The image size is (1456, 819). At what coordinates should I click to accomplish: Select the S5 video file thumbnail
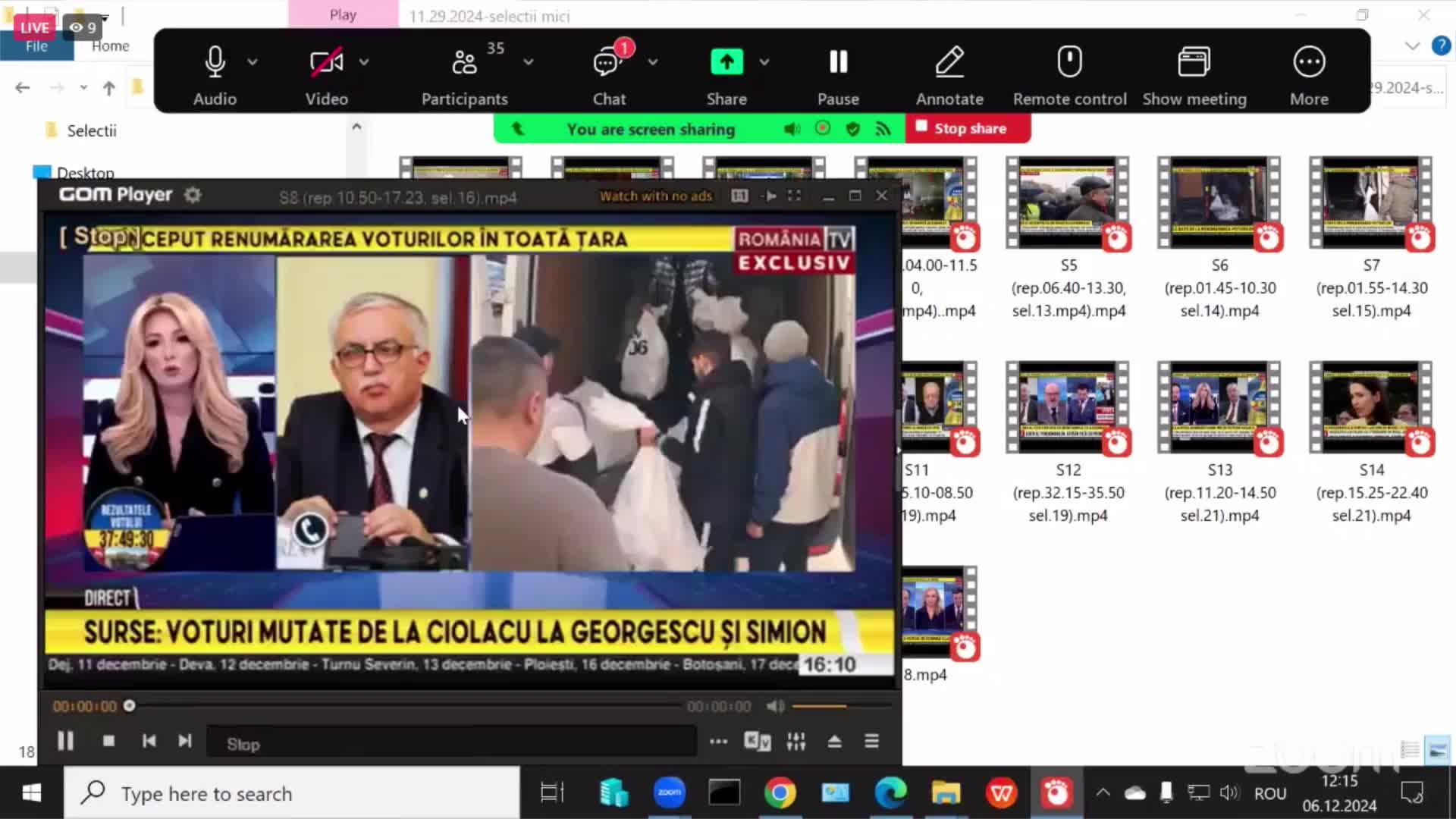[x=1068, y=203]
